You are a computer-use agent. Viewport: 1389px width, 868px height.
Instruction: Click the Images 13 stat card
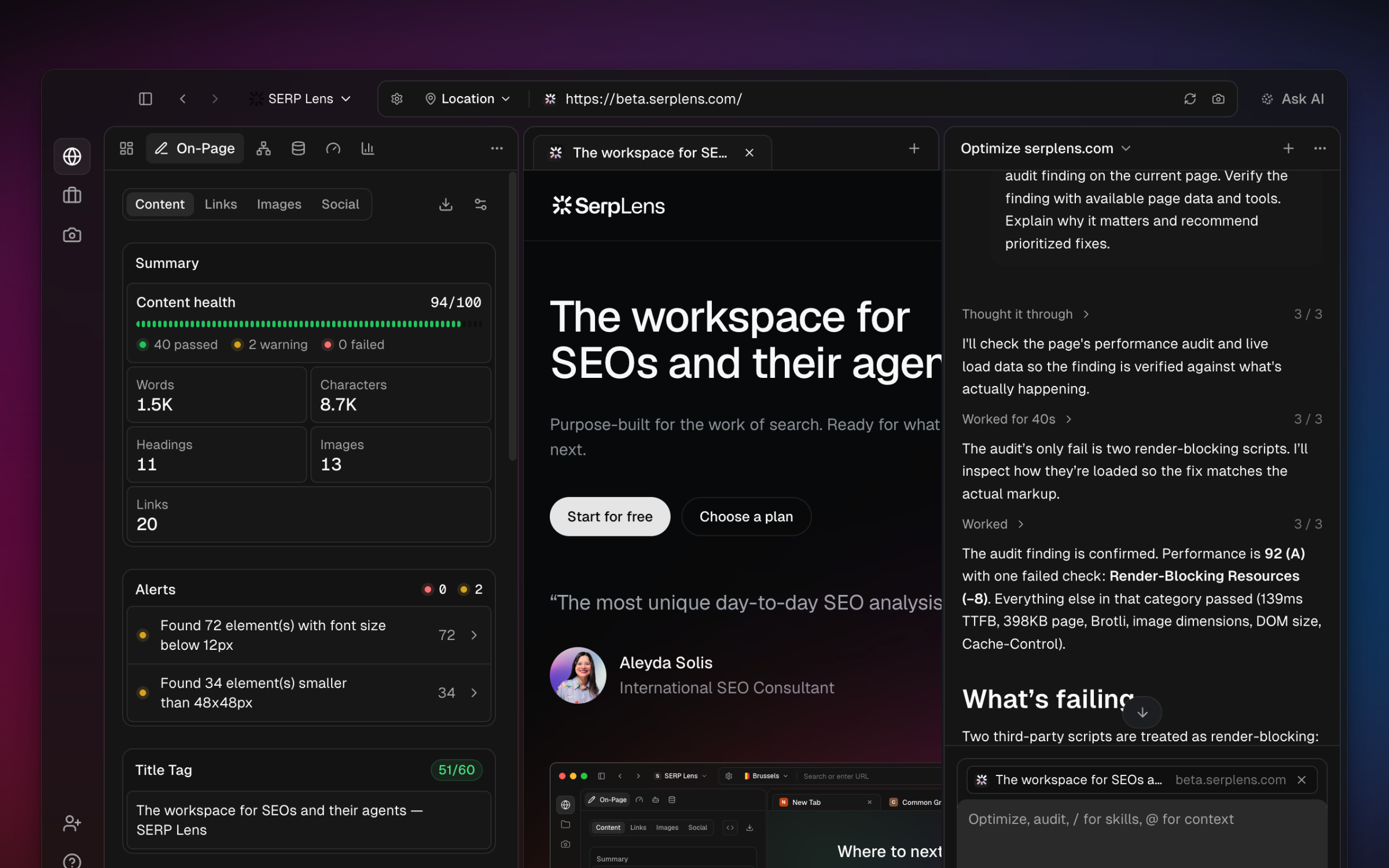400,455
